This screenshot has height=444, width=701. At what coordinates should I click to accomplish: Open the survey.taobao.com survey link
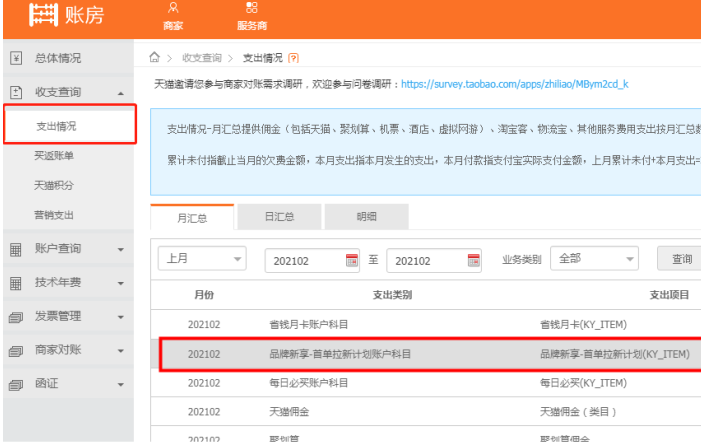pyautogui.click(x=515, y=84)
